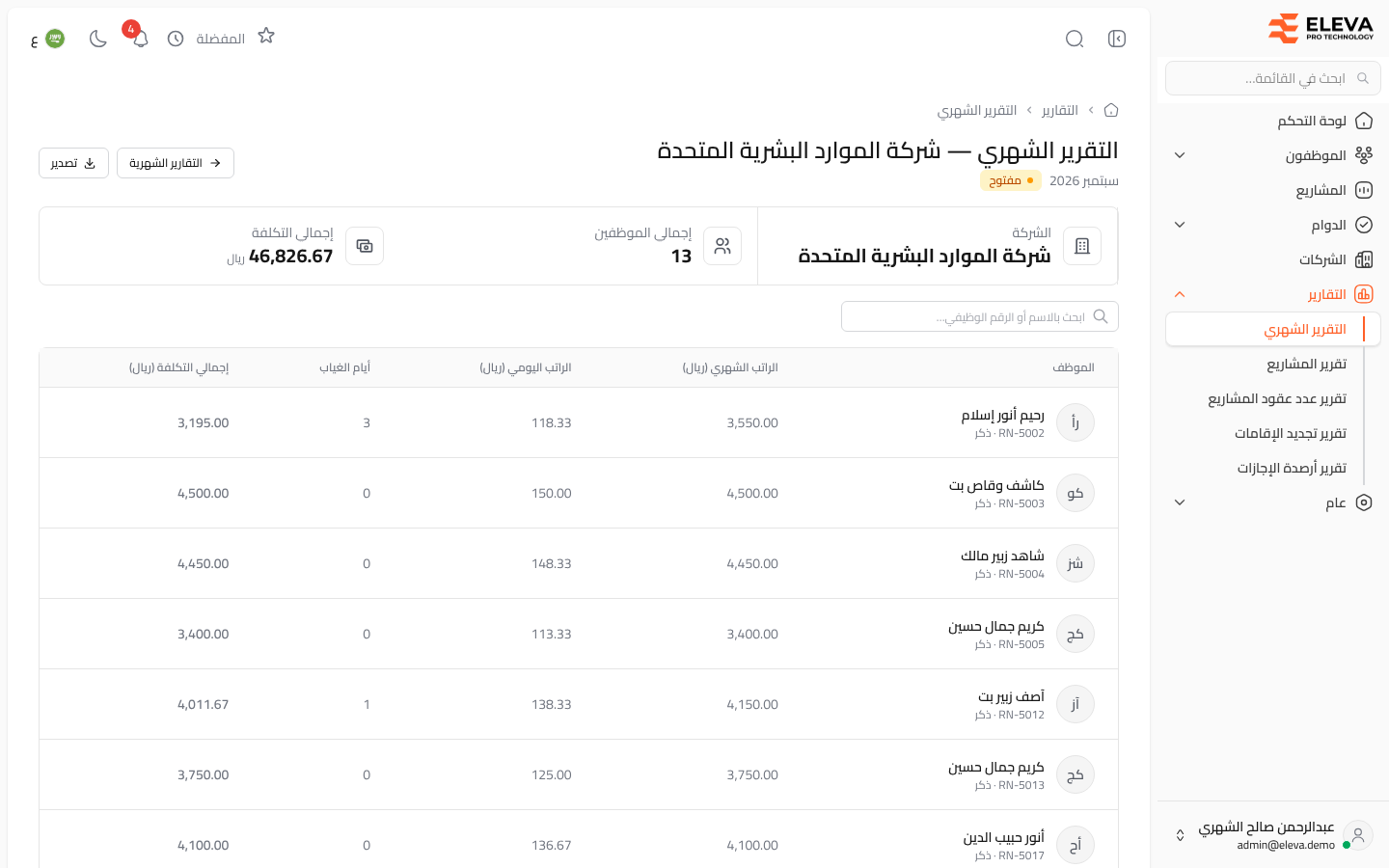The height and width of the screenshot is (868, 1389).
Task: Click التقارير breadcrumb link
Action: coord(1060,110)
